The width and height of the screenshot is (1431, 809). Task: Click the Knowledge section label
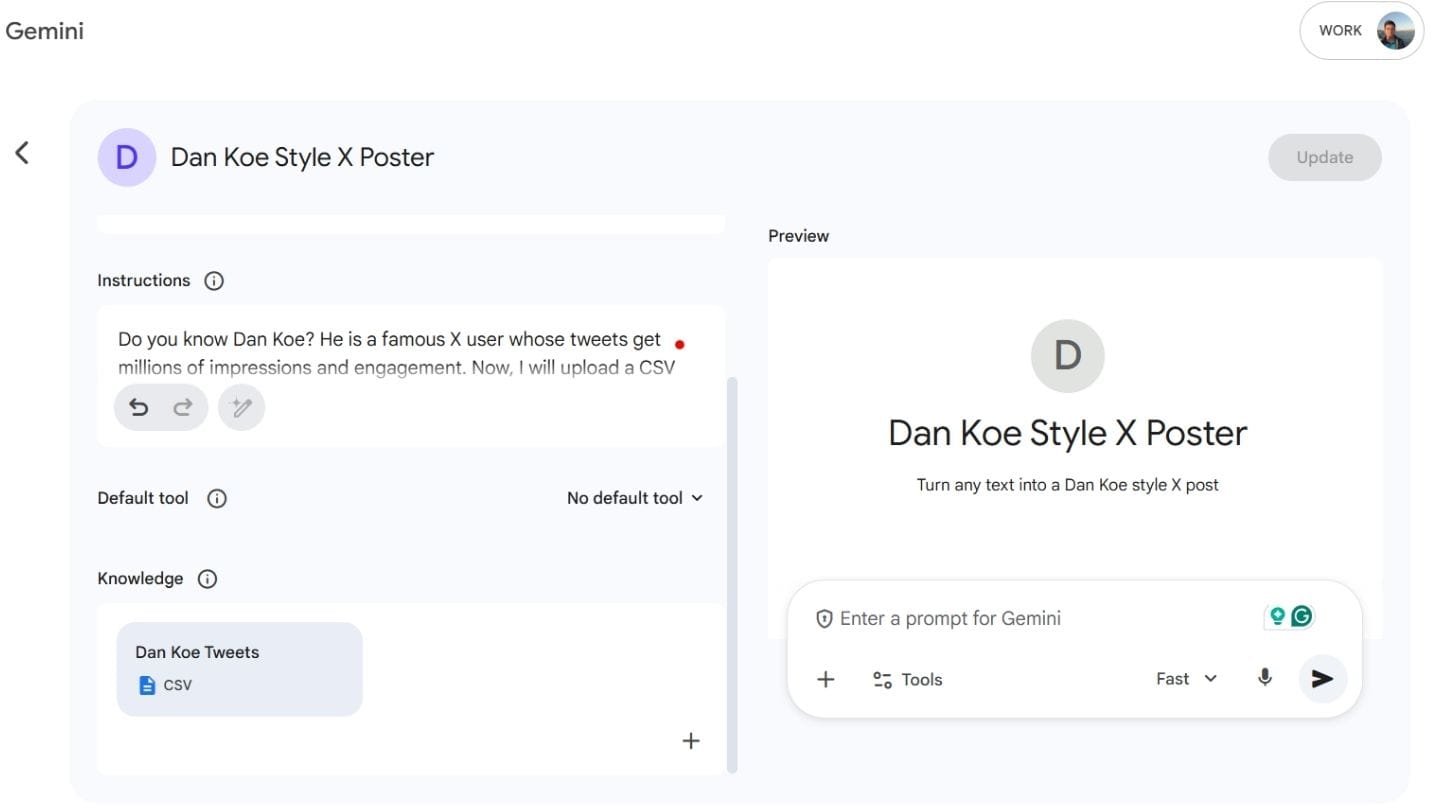click(140, 579)
